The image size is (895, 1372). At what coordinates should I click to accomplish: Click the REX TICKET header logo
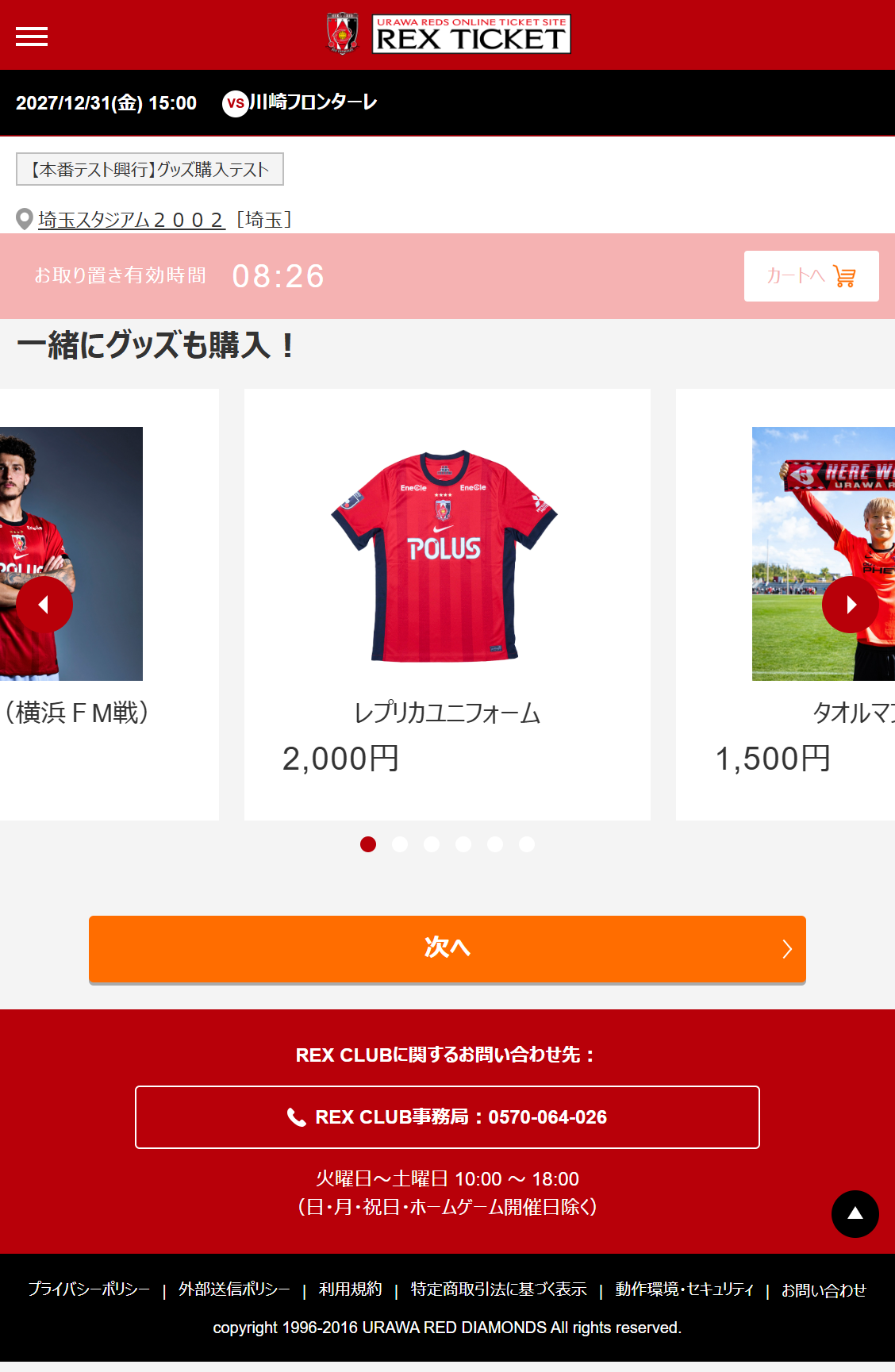pos(471,34)
